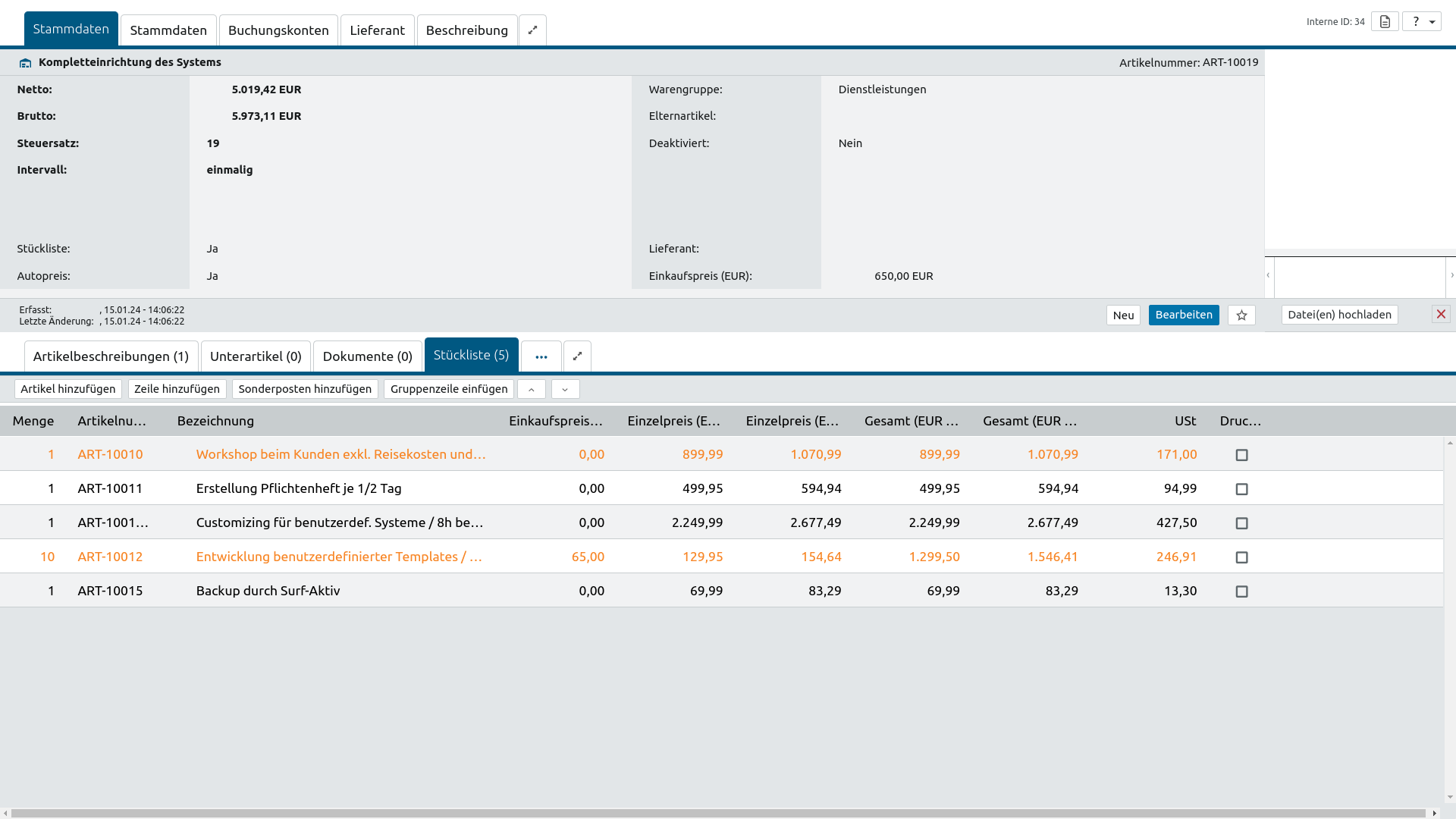Viewport: 1456px width, 819px height.
Task: Click the star favorite icon button
Action: [1241, 315]
